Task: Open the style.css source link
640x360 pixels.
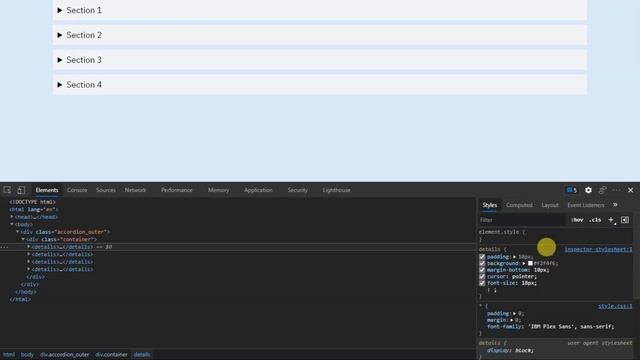Action: click(615, 306)
